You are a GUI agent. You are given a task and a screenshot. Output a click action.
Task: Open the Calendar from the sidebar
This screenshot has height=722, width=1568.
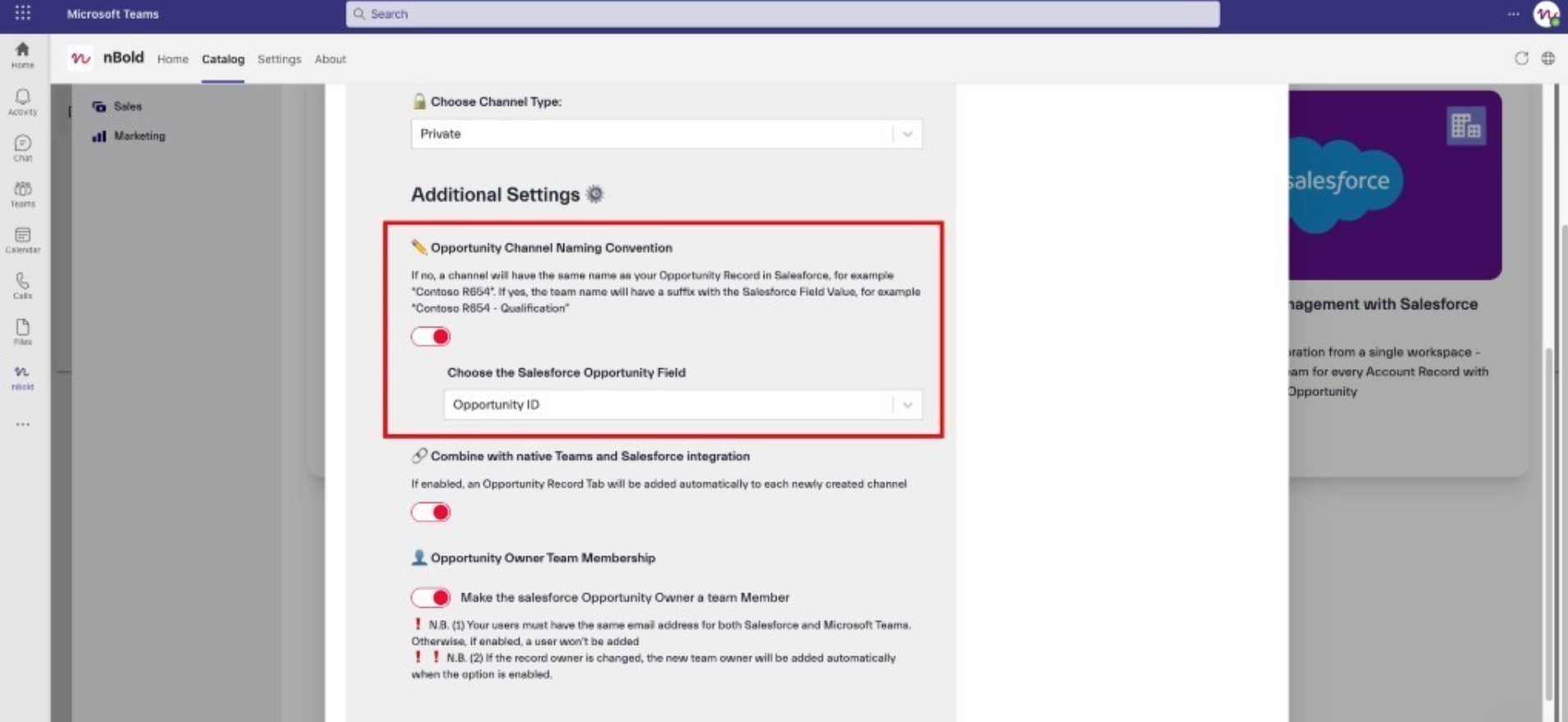(22, 240)
